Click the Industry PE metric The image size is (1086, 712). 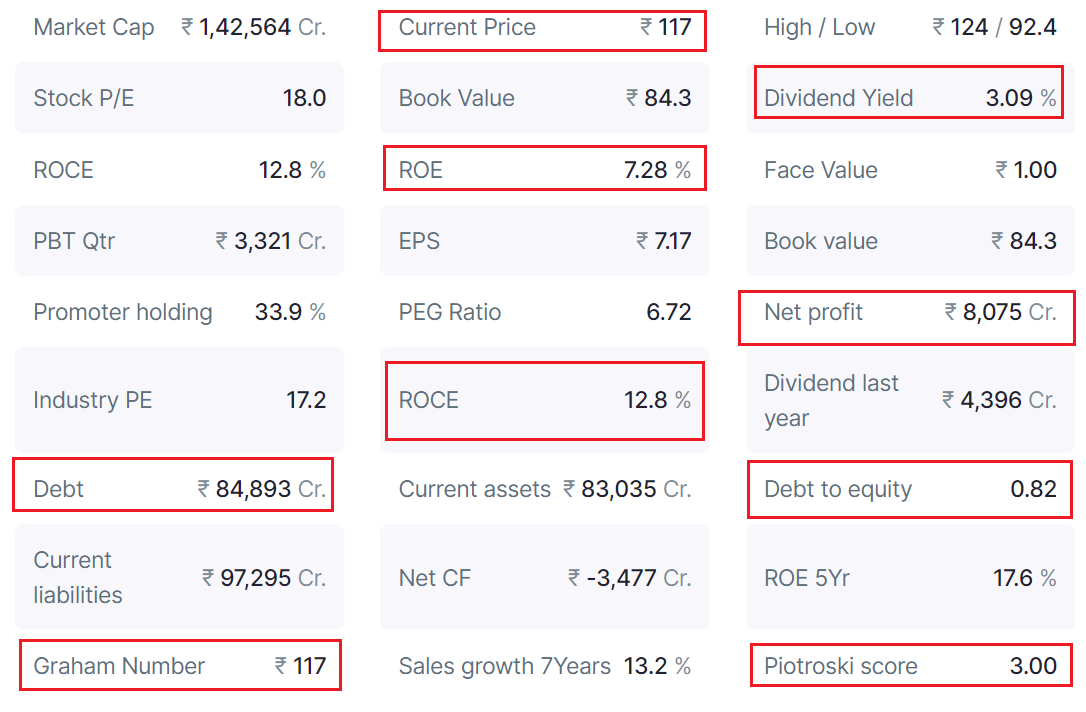pos(179,401)
